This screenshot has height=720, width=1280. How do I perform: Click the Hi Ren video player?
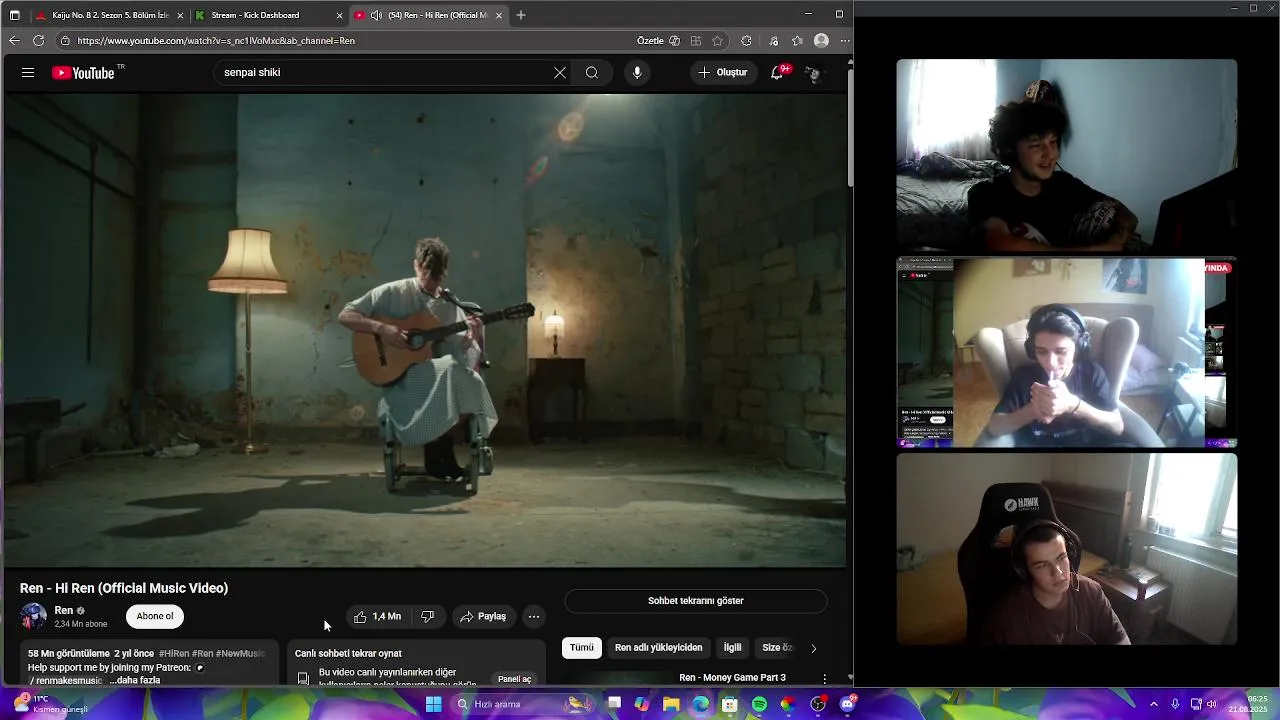[425, 330]
